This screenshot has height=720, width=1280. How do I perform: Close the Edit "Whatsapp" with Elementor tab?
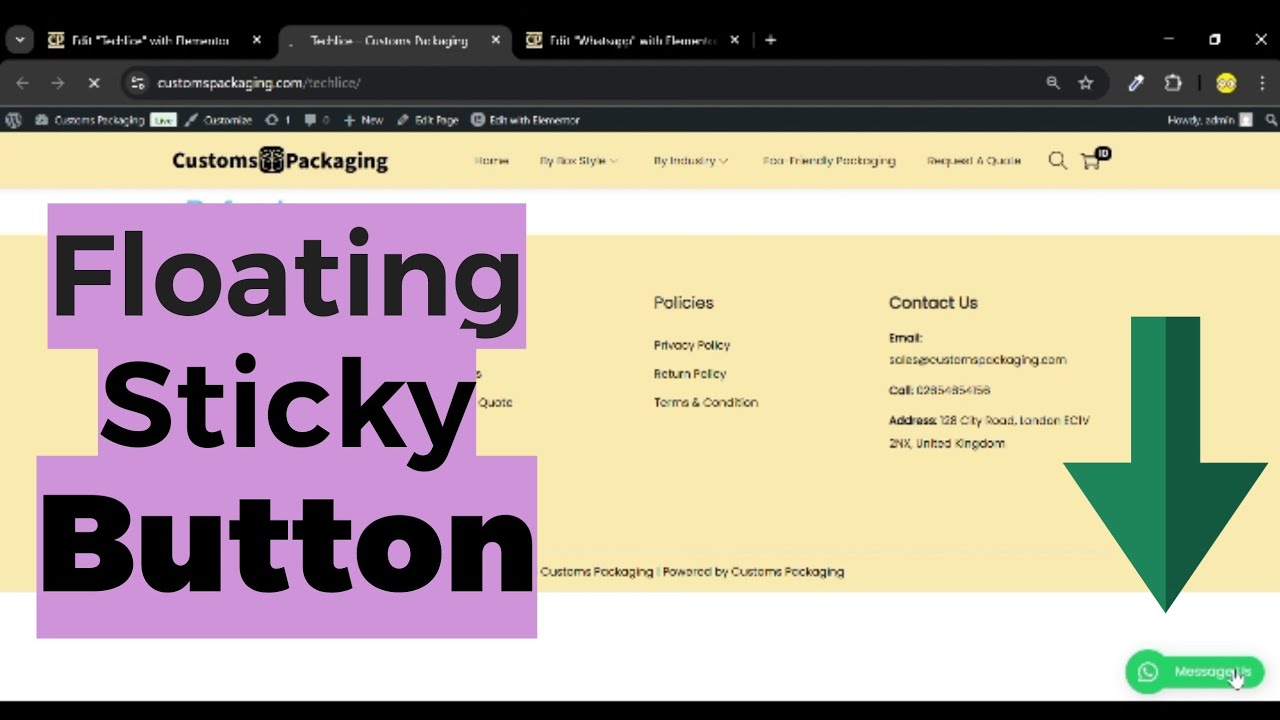point(735,40)
